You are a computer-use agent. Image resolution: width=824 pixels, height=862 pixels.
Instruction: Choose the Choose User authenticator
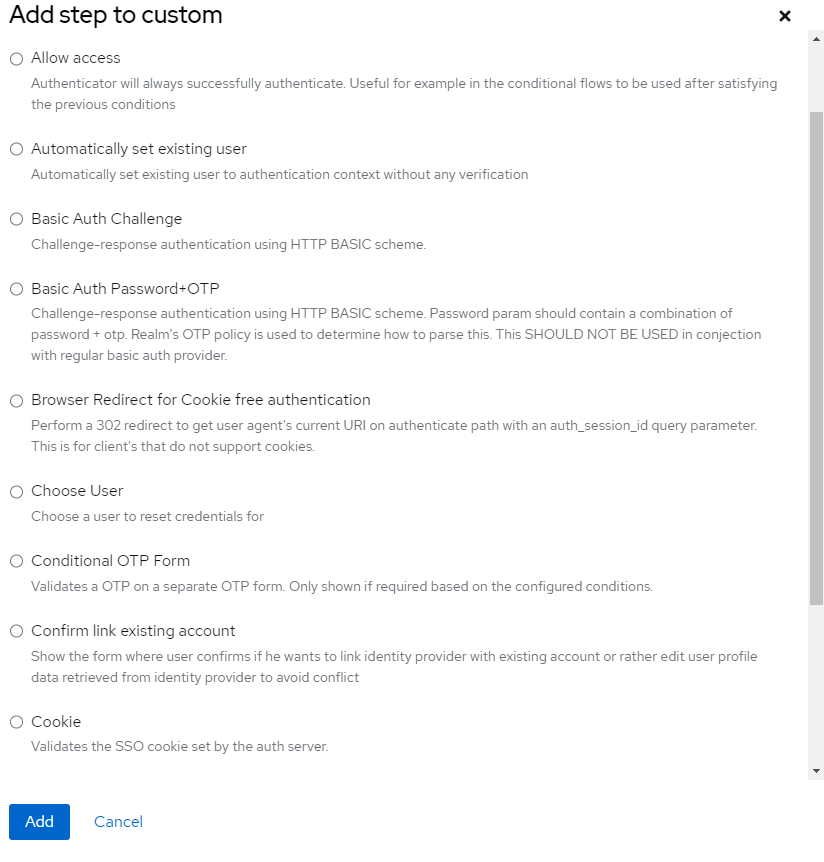click(x=16, y=491)
